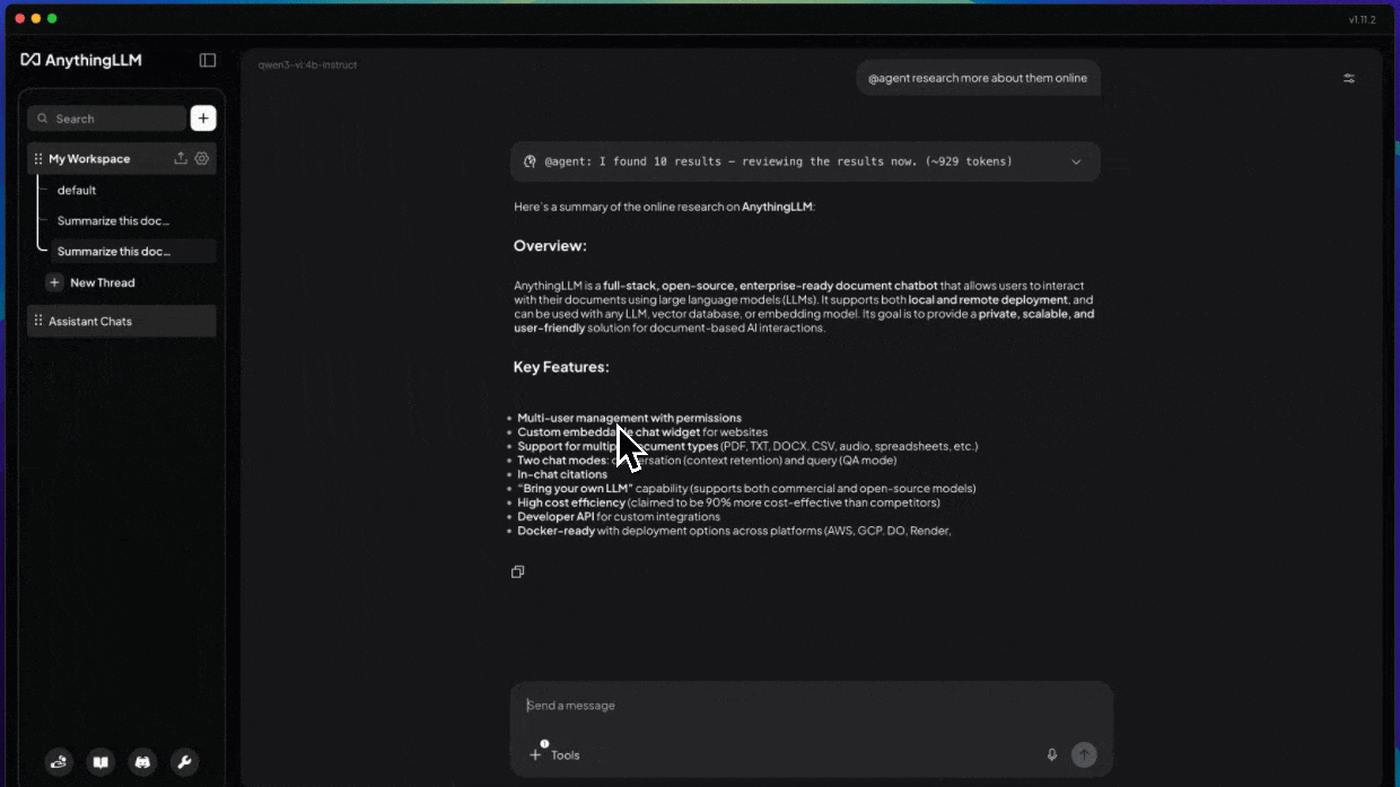Click the 'In-chat citations' bullet

coord(562,474)
